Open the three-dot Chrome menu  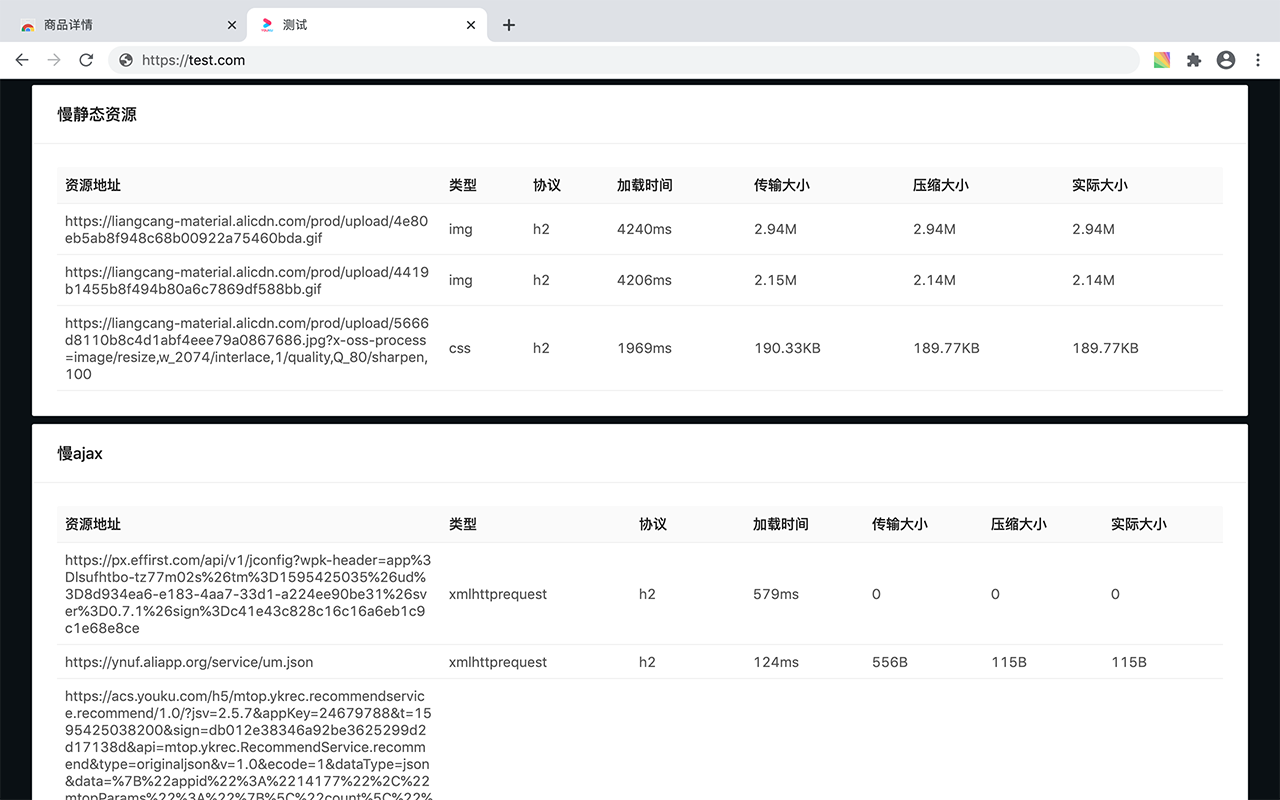pos(1258,60)
